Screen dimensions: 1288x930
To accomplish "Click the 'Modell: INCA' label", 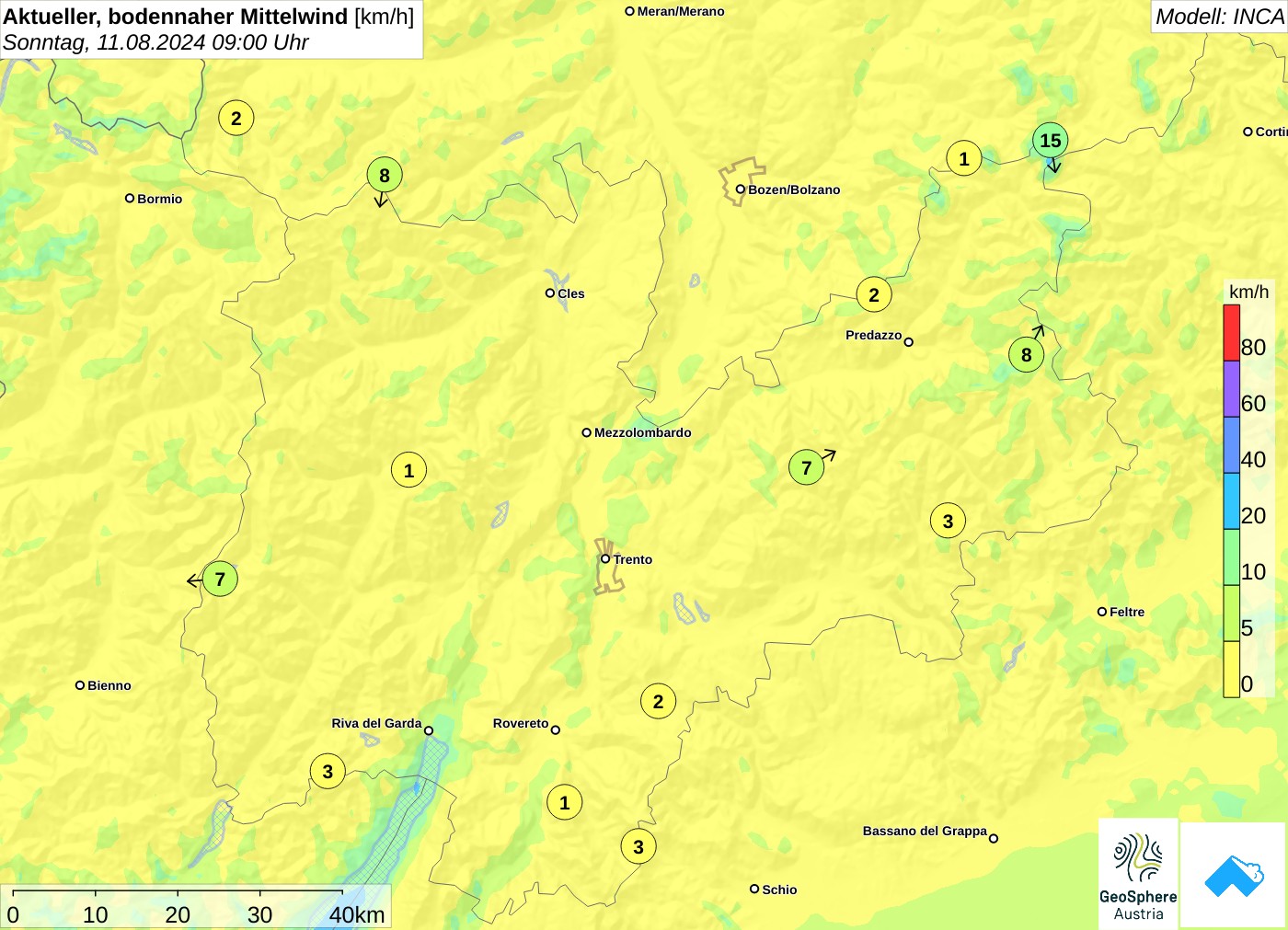I will 1220,17.
